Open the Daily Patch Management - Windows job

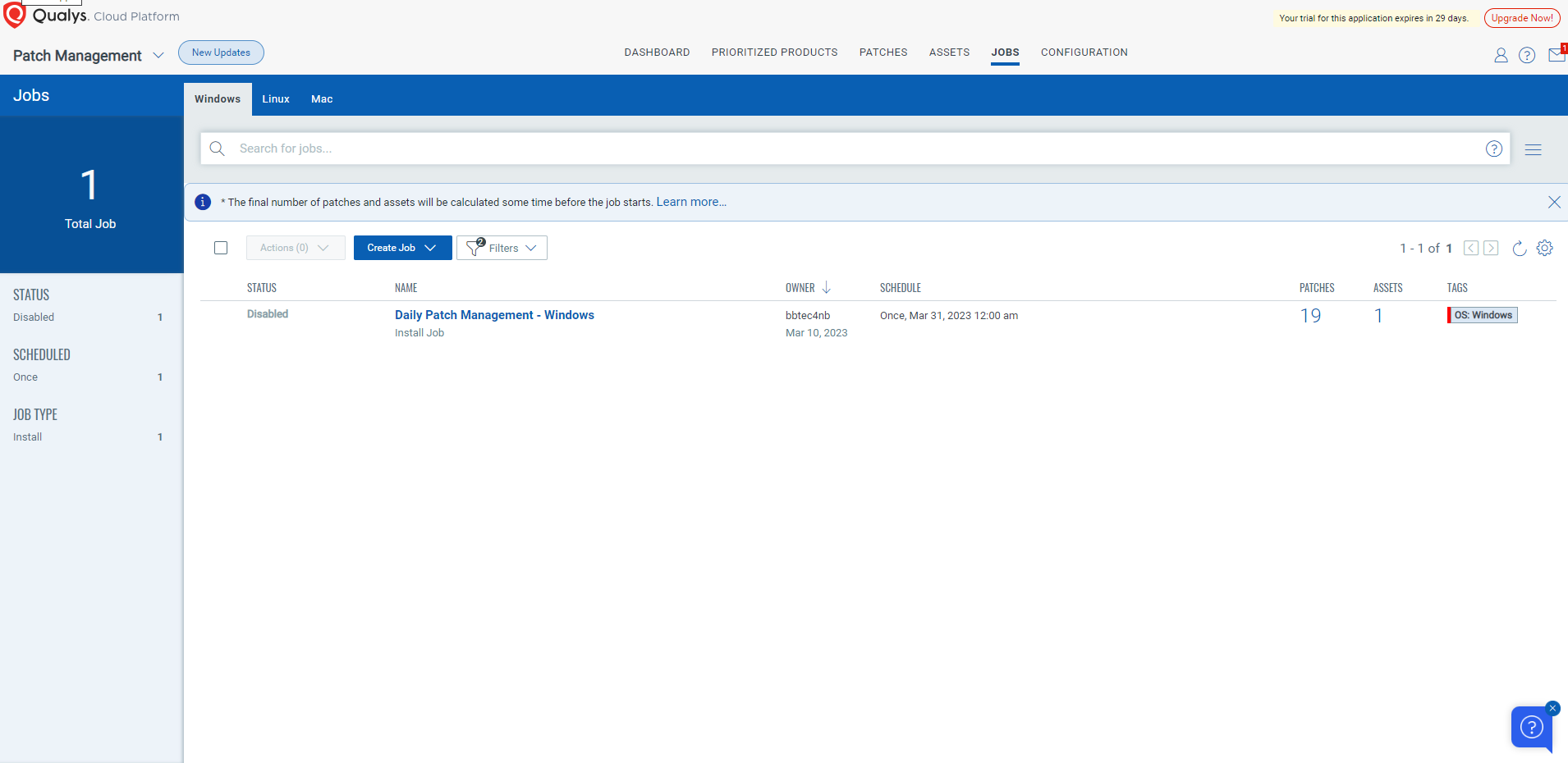[494, 314]
